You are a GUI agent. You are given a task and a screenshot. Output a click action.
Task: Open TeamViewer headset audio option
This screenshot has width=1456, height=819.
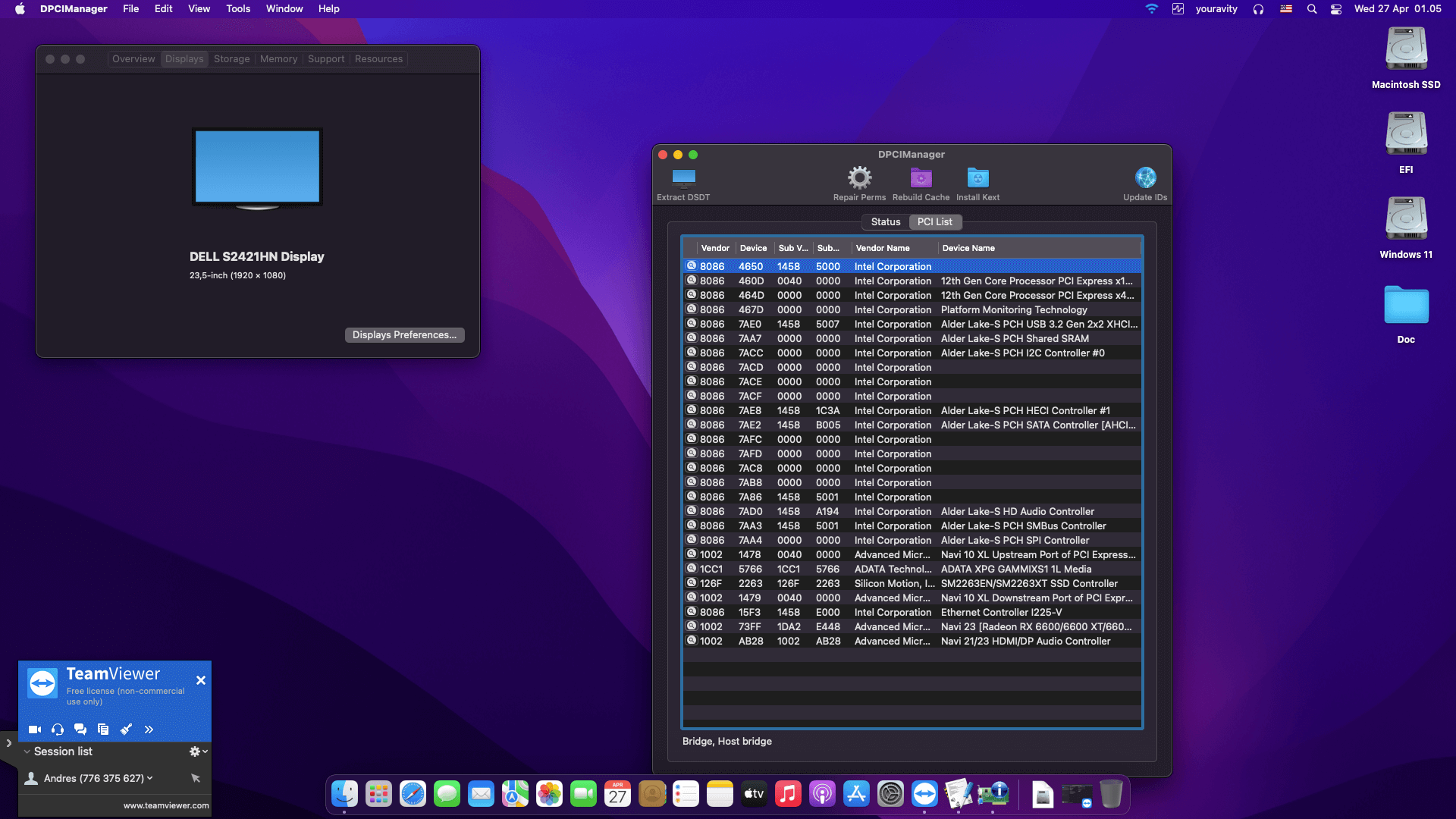(58, 730)
